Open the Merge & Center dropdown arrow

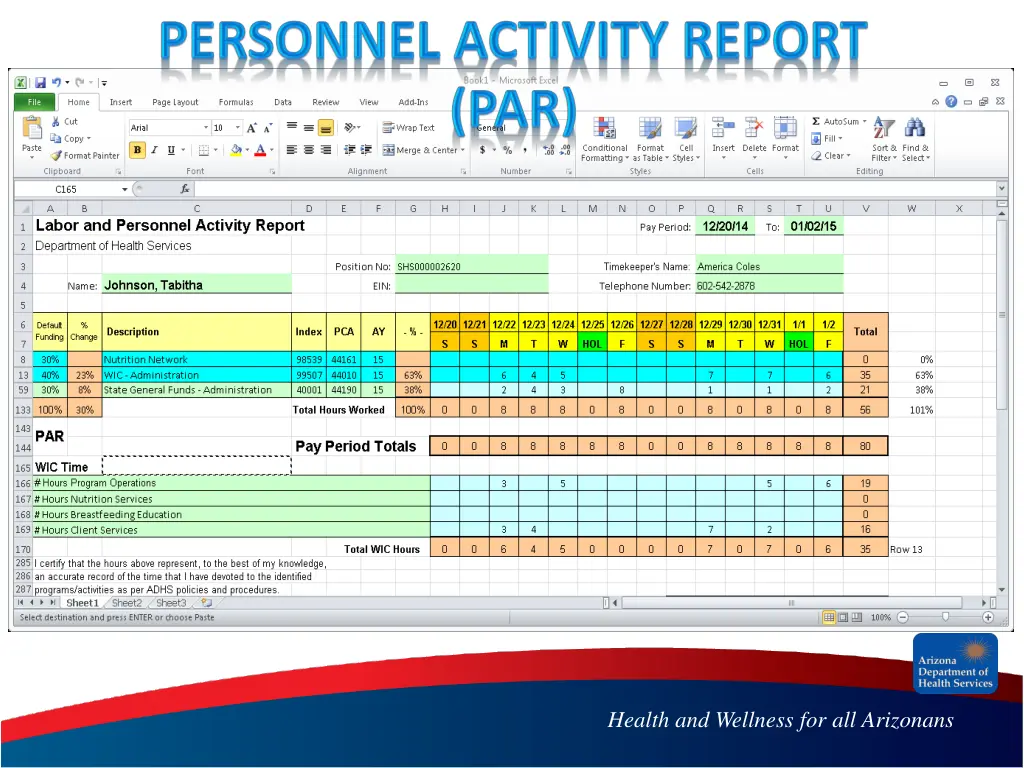[463, 150]
